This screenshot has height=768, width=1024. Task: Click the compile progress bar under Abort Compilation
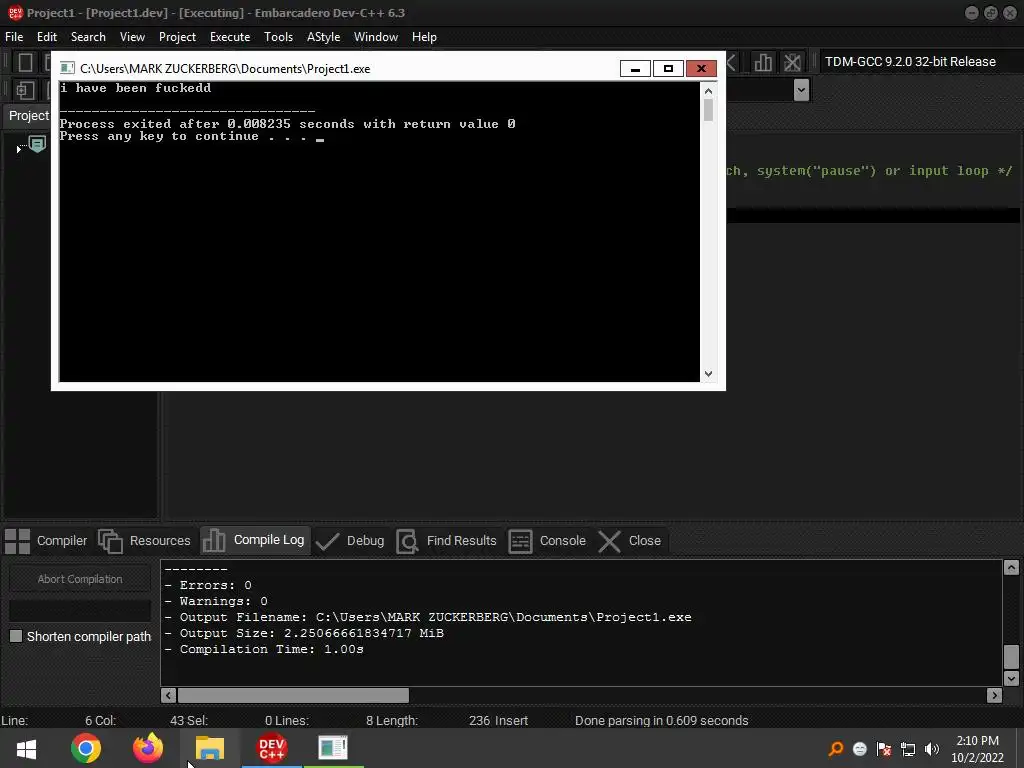coord(80,610)
